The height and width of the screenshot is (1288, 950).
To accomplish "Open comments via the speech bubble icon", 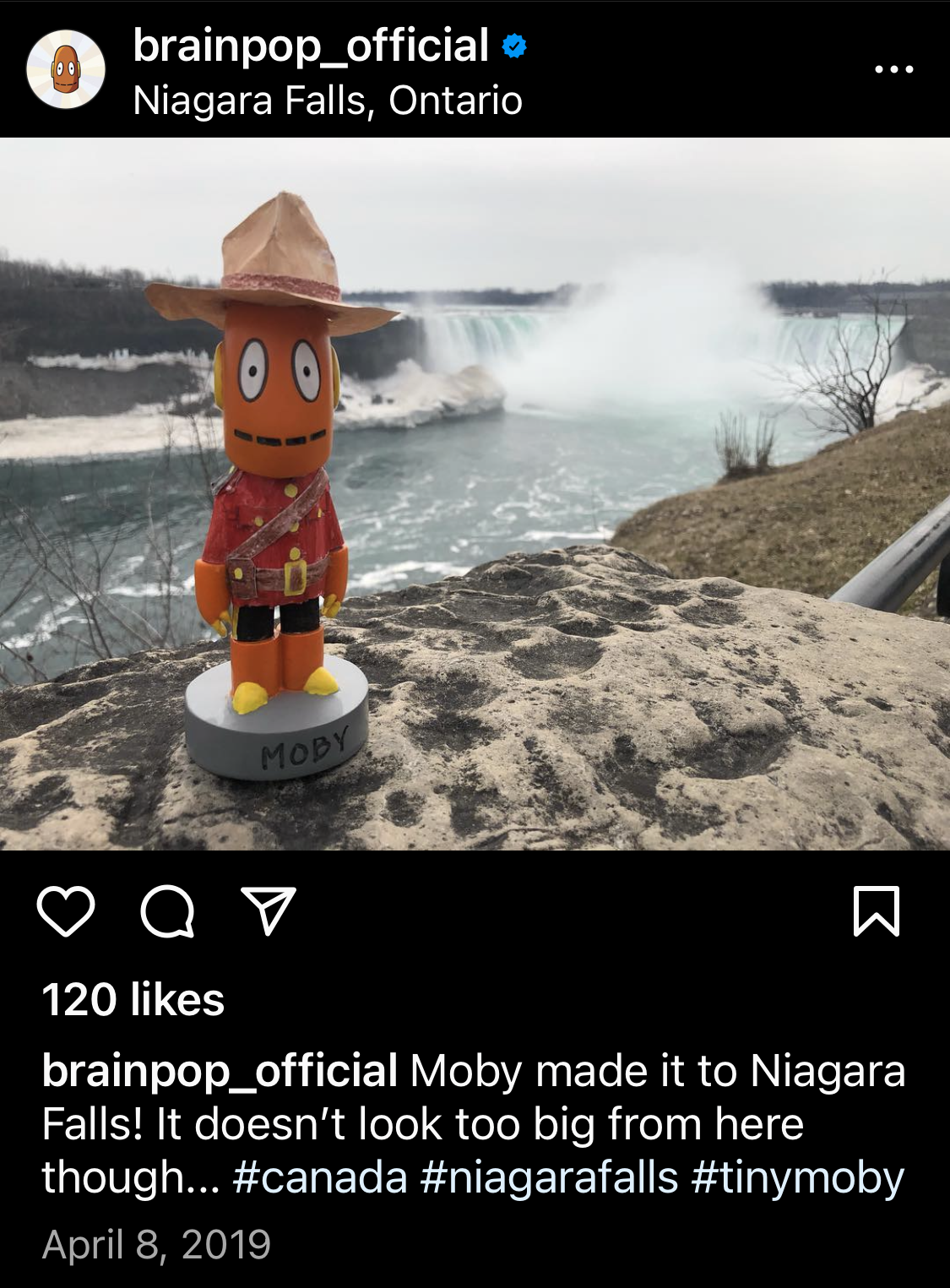I will pyautogui.click(x=168, y=911).
